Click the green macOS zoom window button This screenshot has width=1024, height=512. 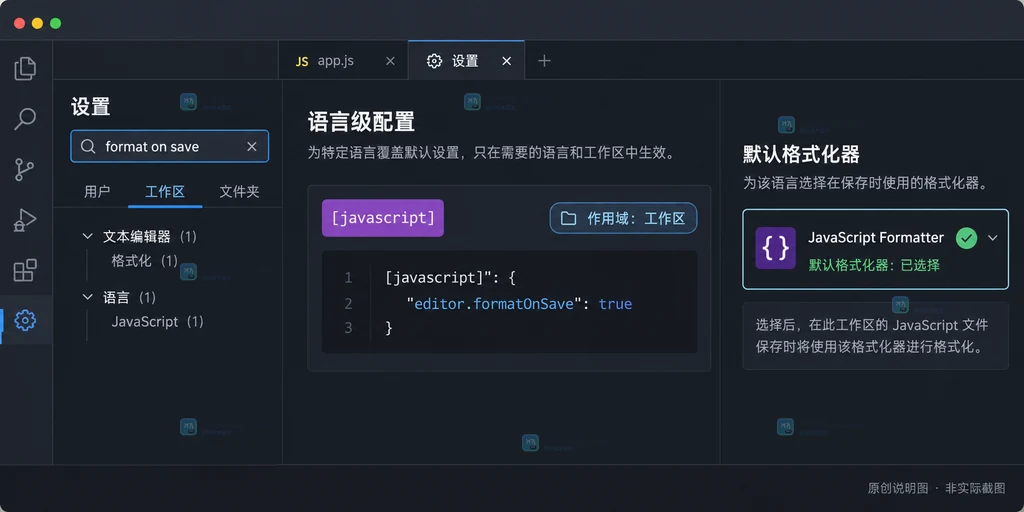point(56,24)
